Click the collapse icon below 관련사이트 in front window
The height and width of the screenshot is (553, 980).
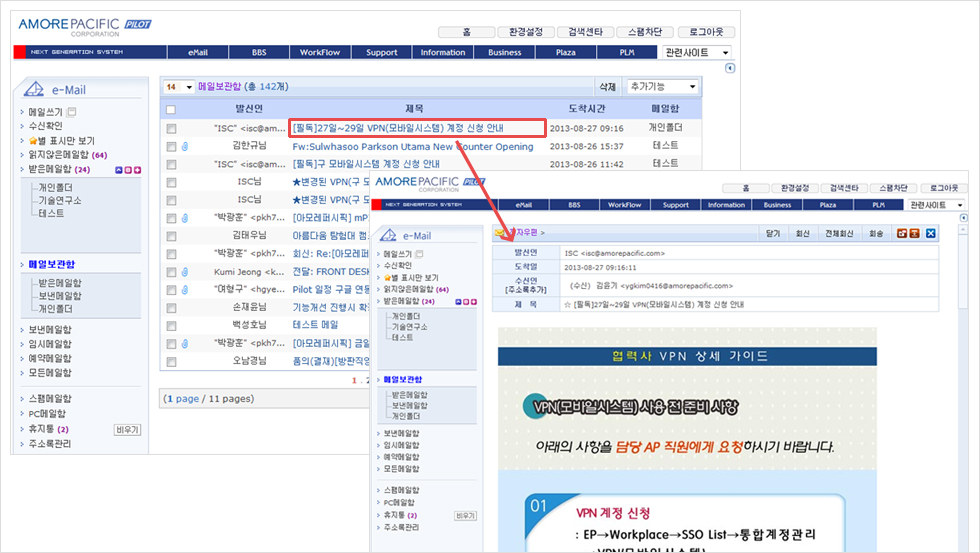963,218
